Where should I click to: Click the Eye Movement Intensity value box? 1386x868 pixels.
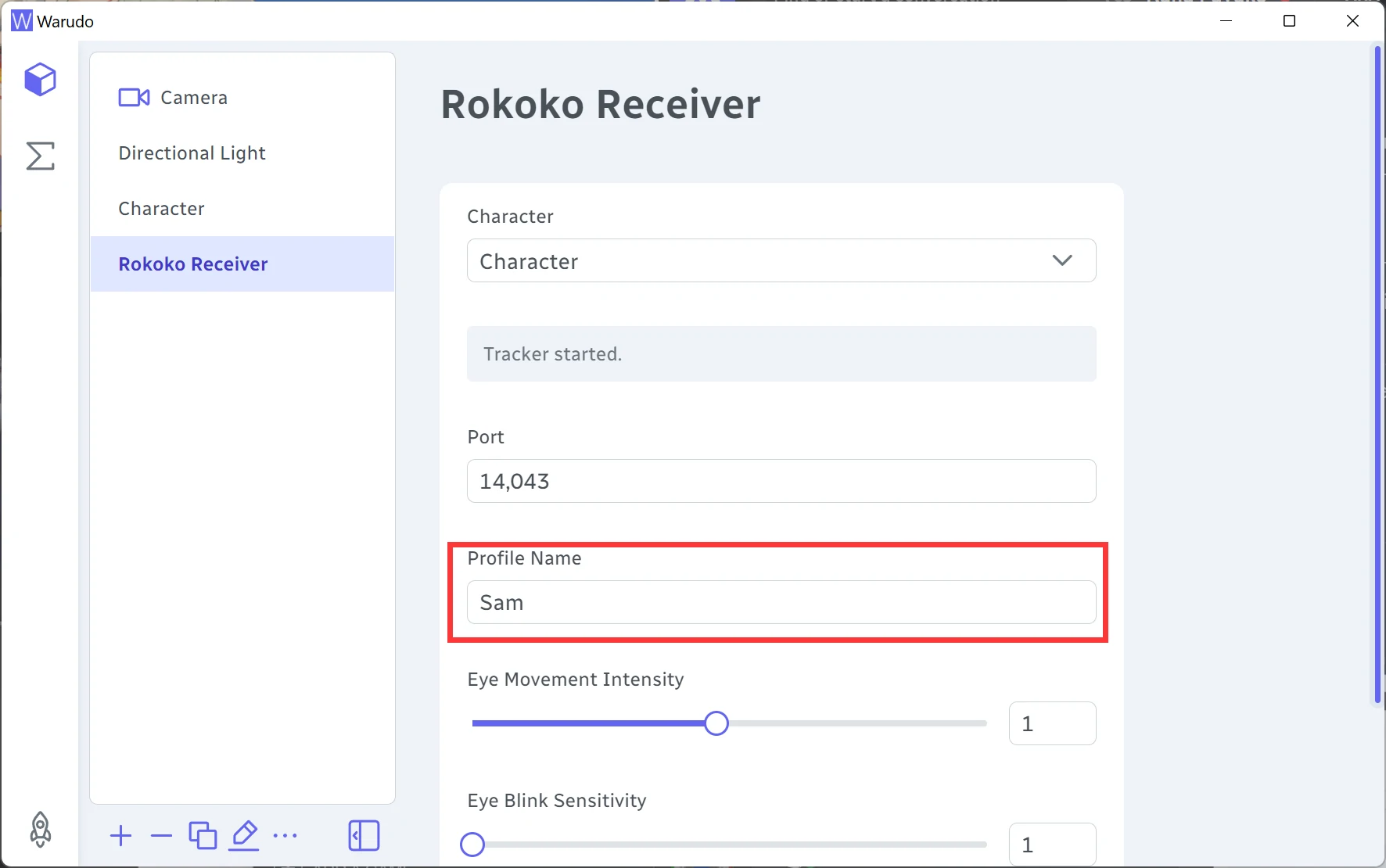1053,723
